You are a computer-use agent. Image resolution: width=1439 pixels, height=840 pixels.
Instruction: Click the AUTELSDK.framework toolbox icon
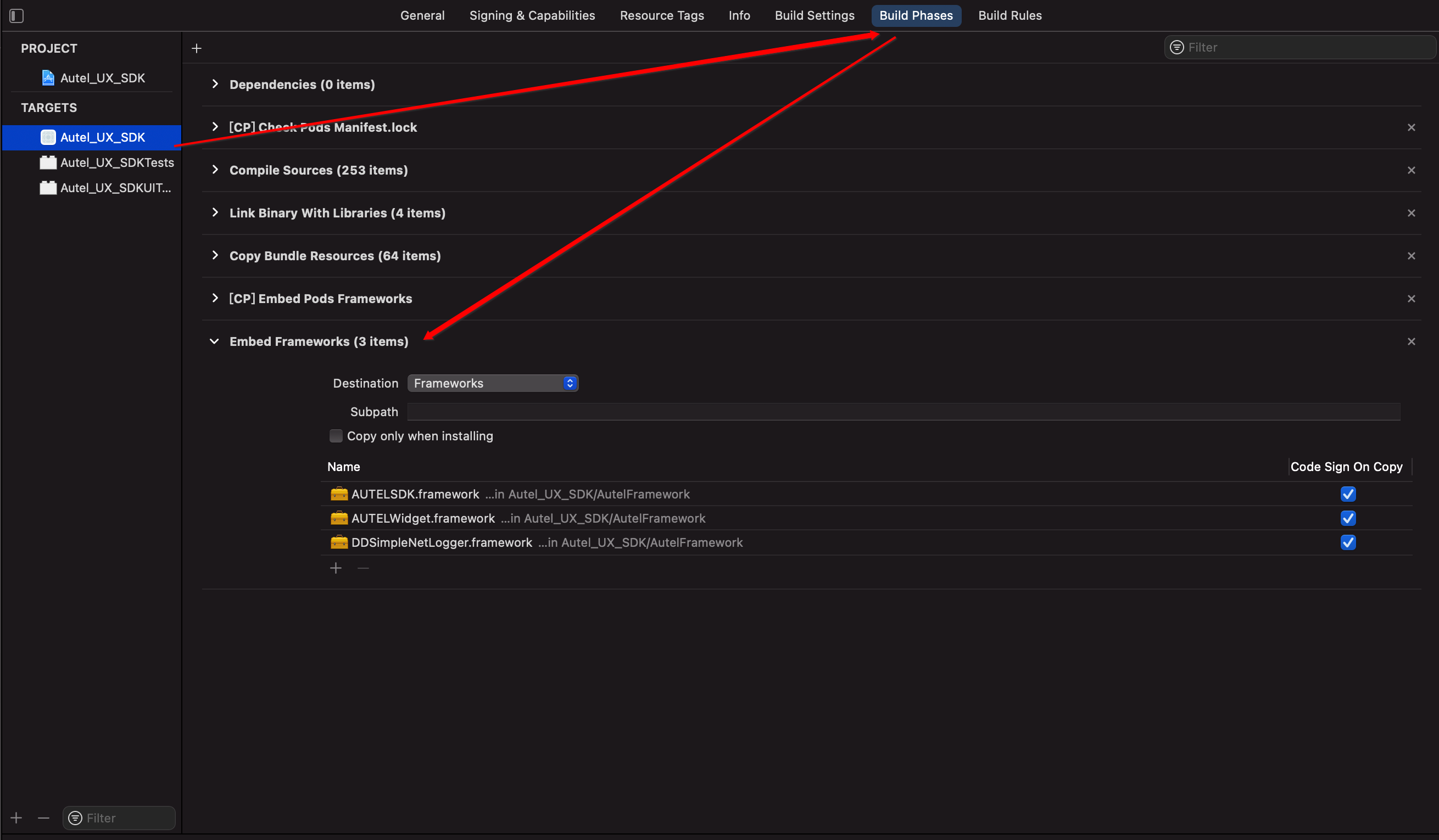339,494
